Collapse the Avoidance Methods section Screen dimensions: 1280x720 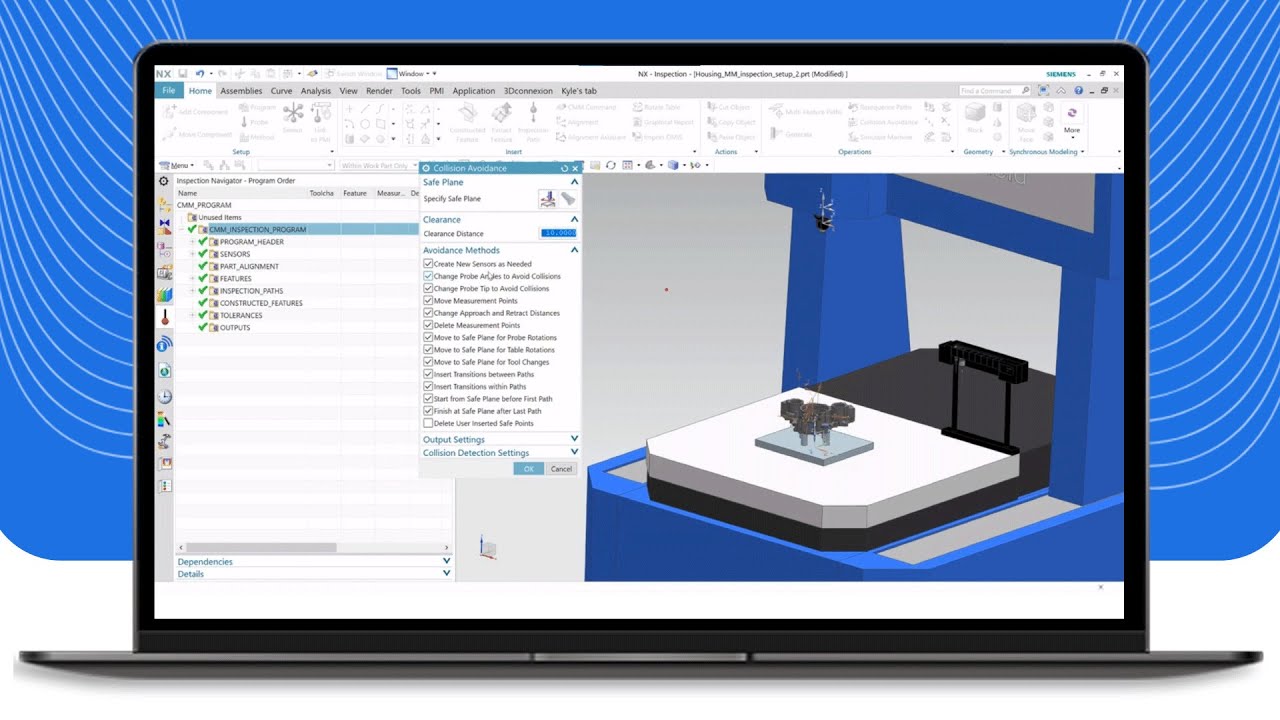574,250
